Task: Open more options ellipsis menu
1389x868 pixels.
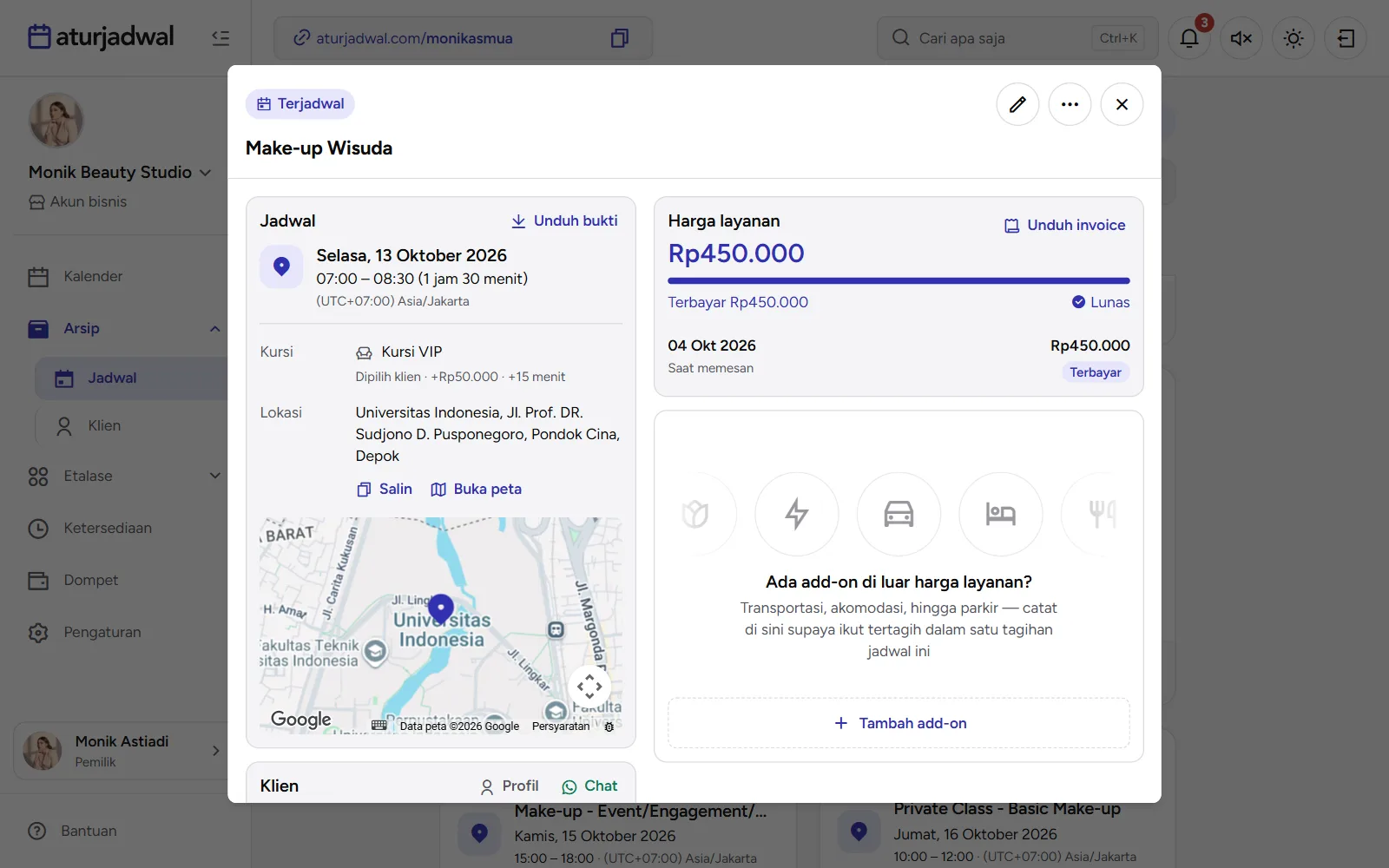Action: [1070, 104]
